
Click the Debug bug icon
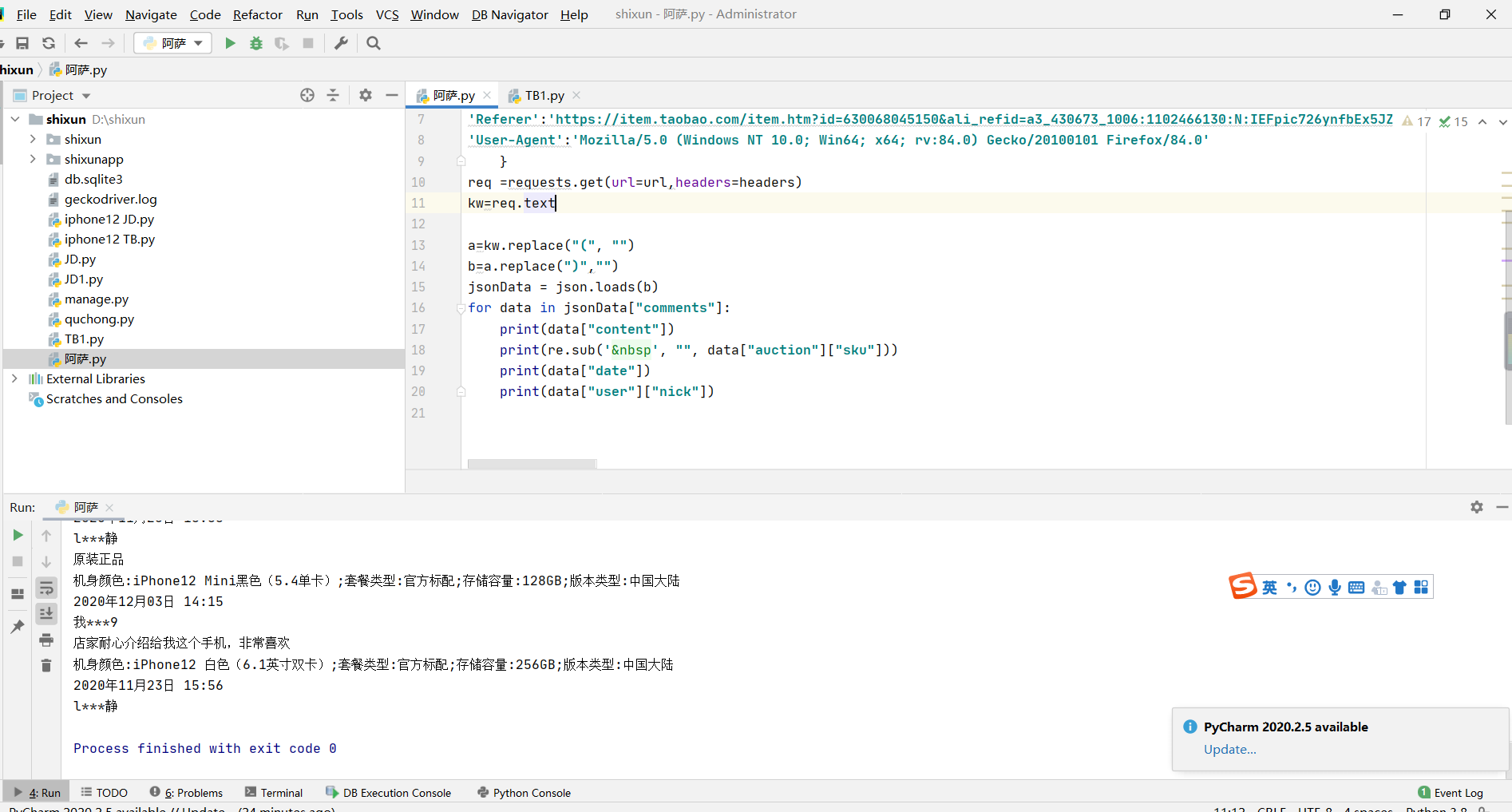256,43
